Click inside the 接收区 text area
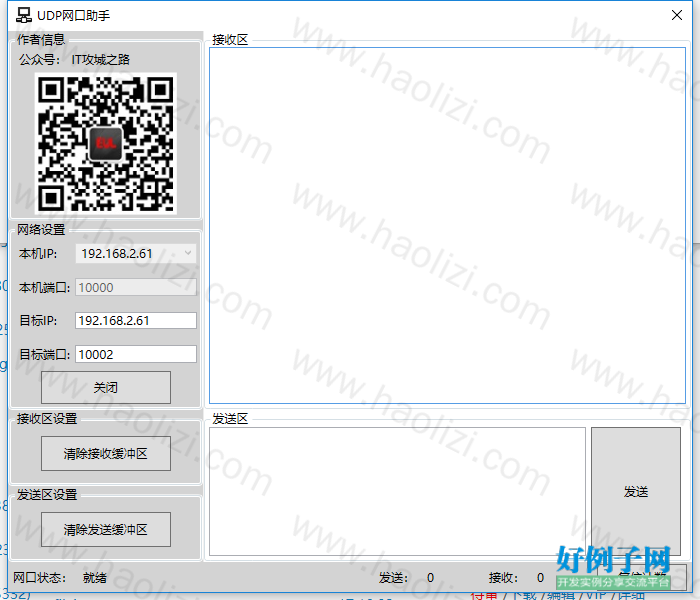The height and width of the screenshot is (600, 700). tap(447, 225)
